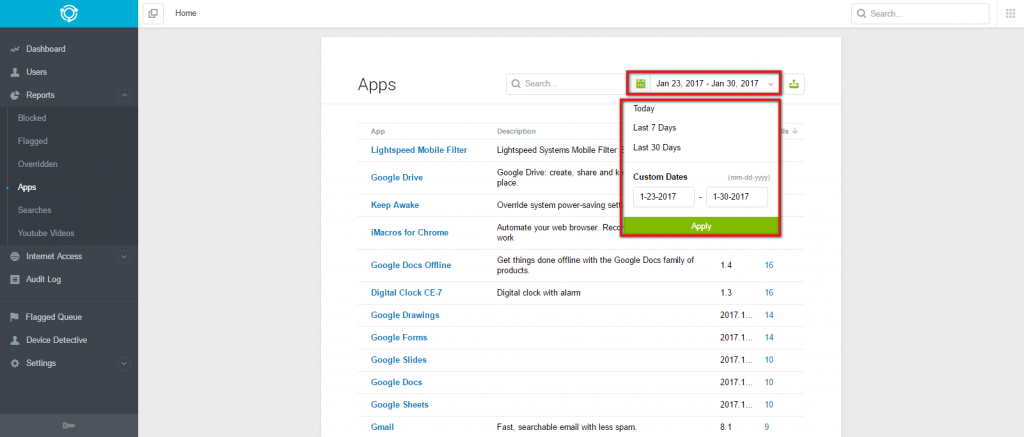
Task: Click the Flagged Queue flag icon
Action: coord(15,317)
